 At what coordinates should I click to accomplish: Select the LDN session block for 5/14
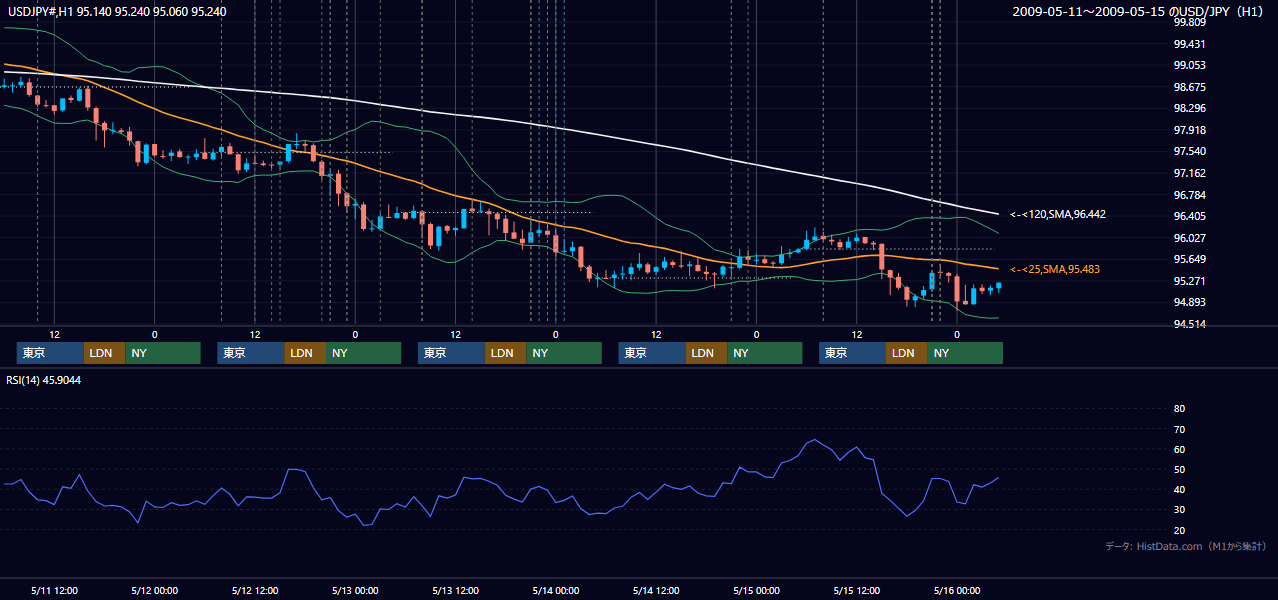tap(707, 353)
